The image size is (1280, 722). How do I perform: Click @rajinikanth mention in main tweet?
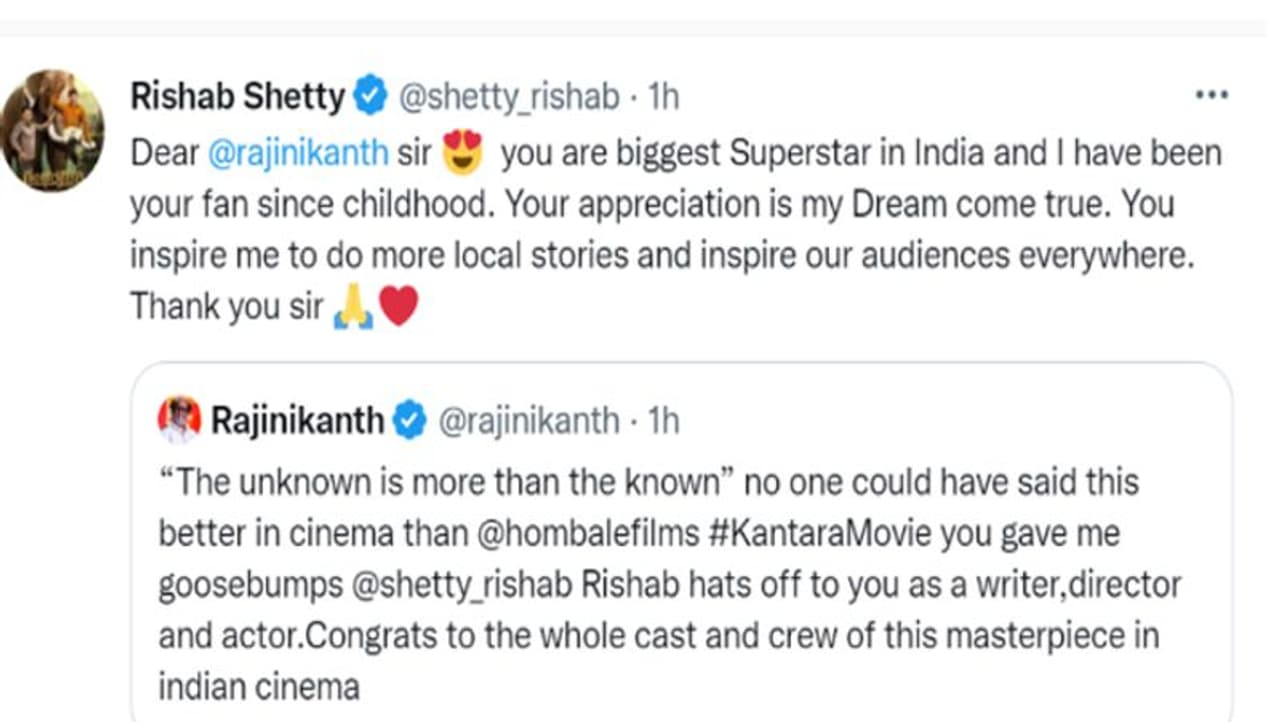[x=297, y=154]
